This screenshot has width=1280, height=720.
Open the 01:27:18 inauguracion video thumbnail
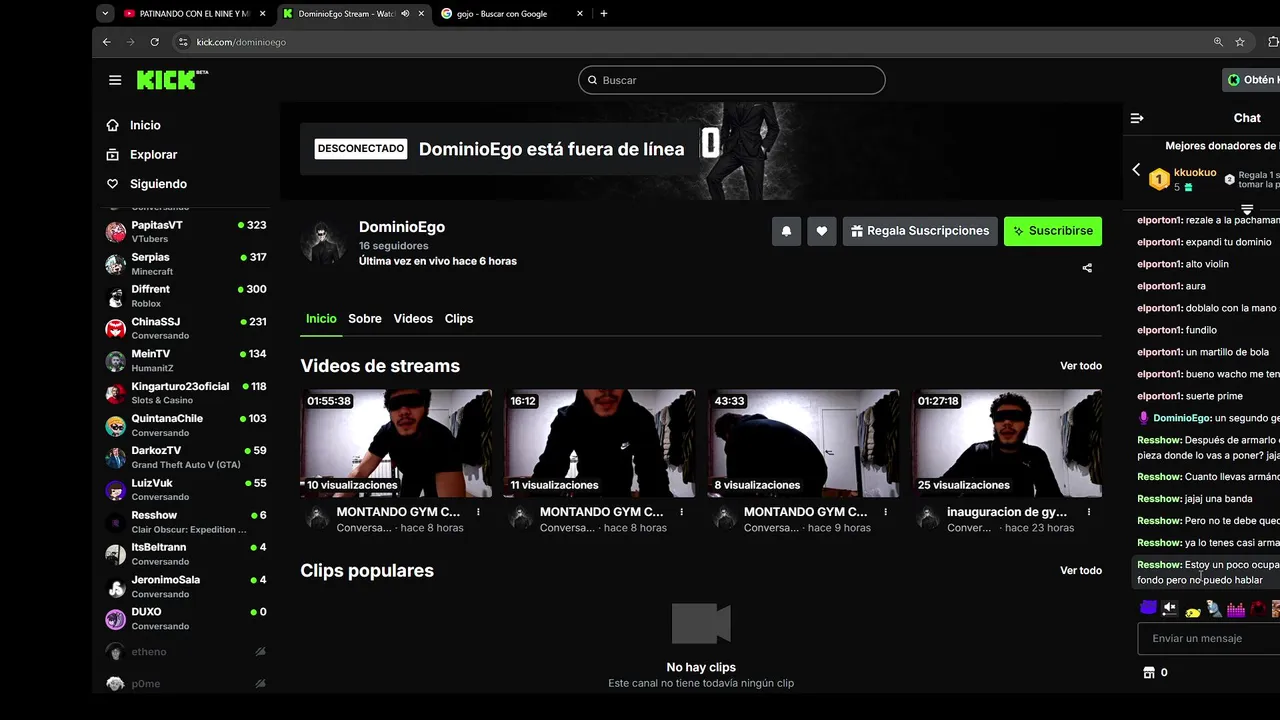click(x=1007, y=443)
